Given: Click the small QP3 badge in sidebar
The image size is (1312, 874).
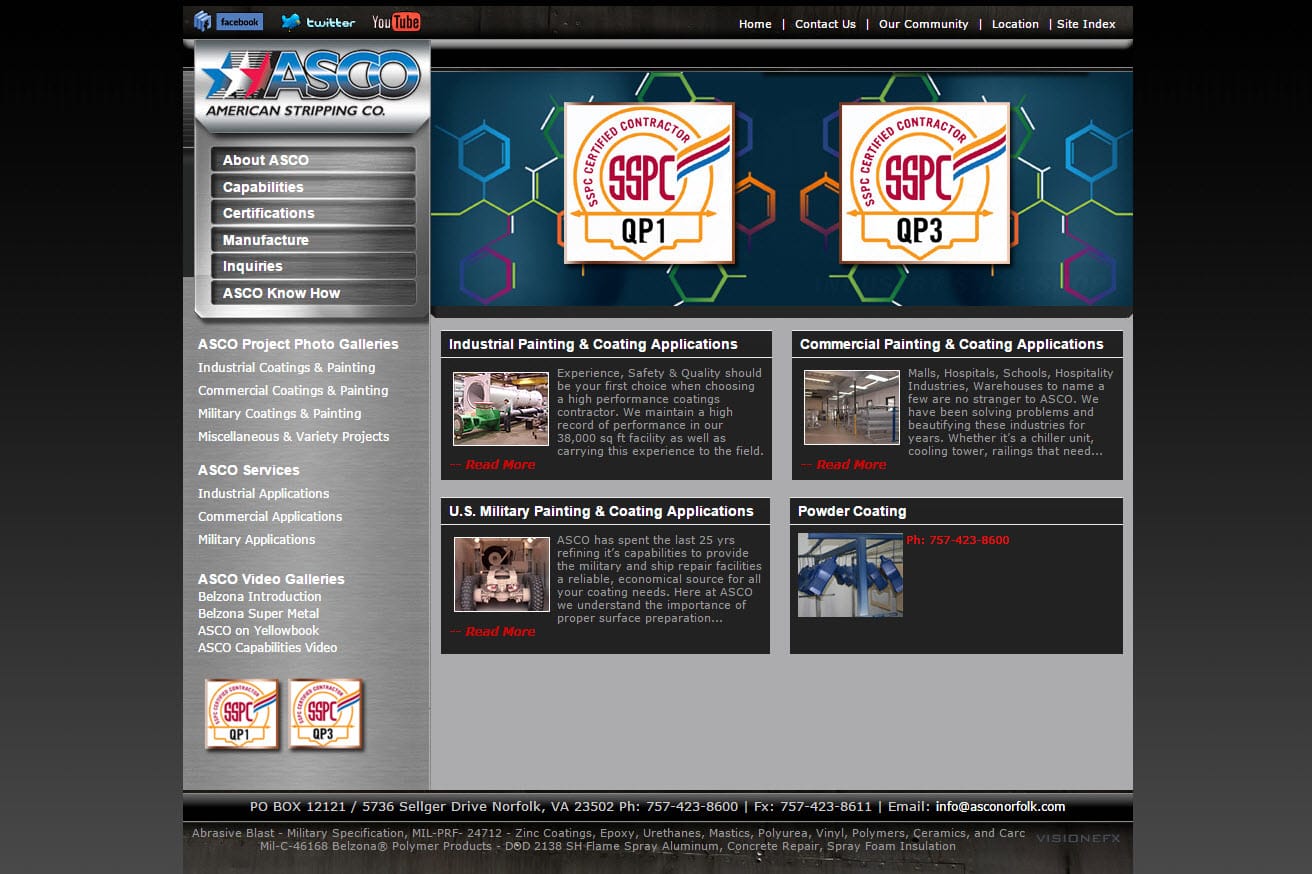Looking at the screenshot, I should [x=326, y=714].
